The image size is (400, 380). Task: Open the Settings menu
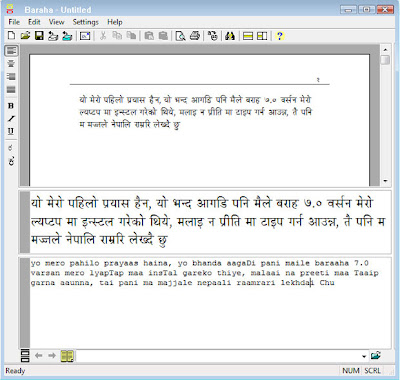pyautogui.click(x=86, y=22)
